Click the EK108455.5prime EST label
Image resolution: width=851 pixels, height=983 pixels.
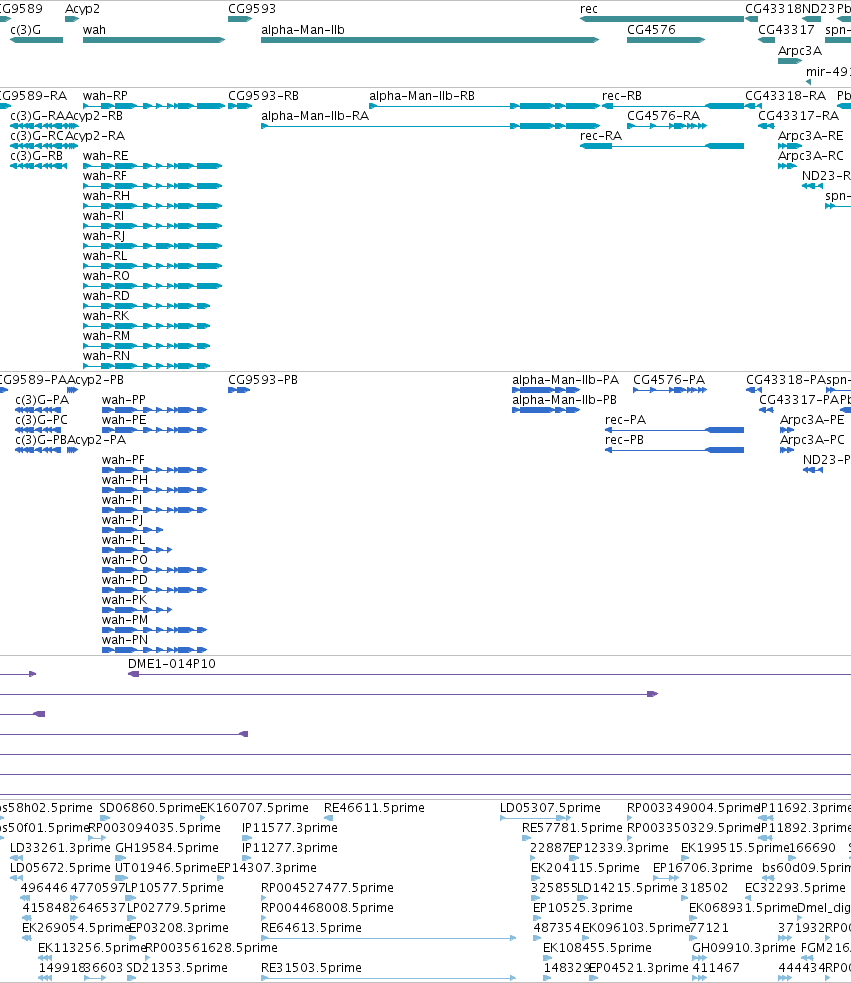(x=598, y=949)
